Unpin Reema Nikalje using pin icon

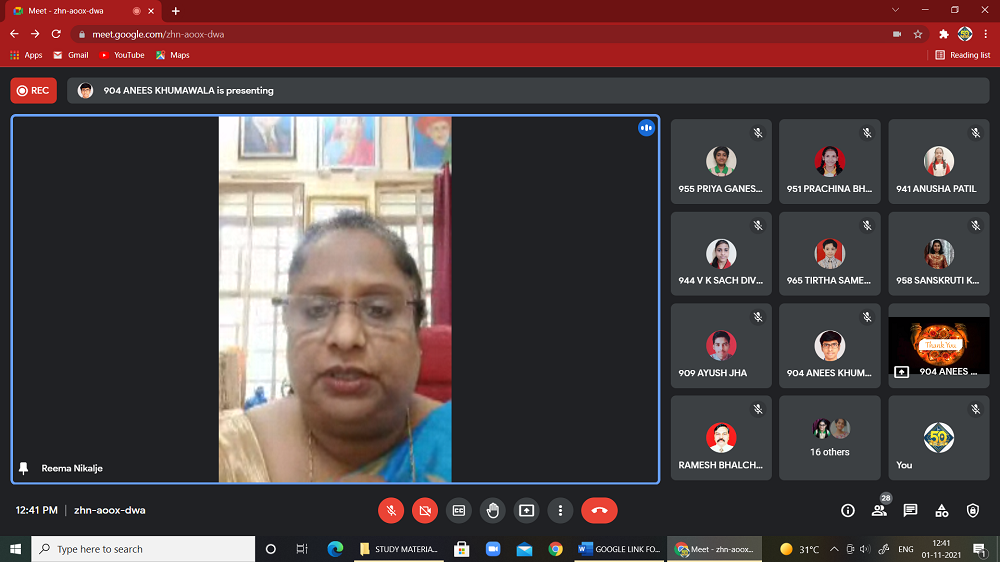pos(24,468)
